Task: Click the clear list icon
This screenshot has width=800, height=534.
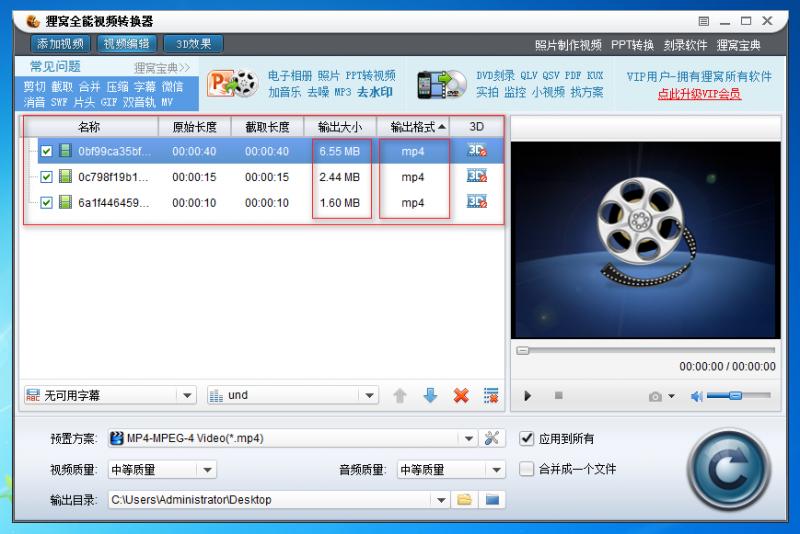Action: pyautogui.click(x=491, y=395)
